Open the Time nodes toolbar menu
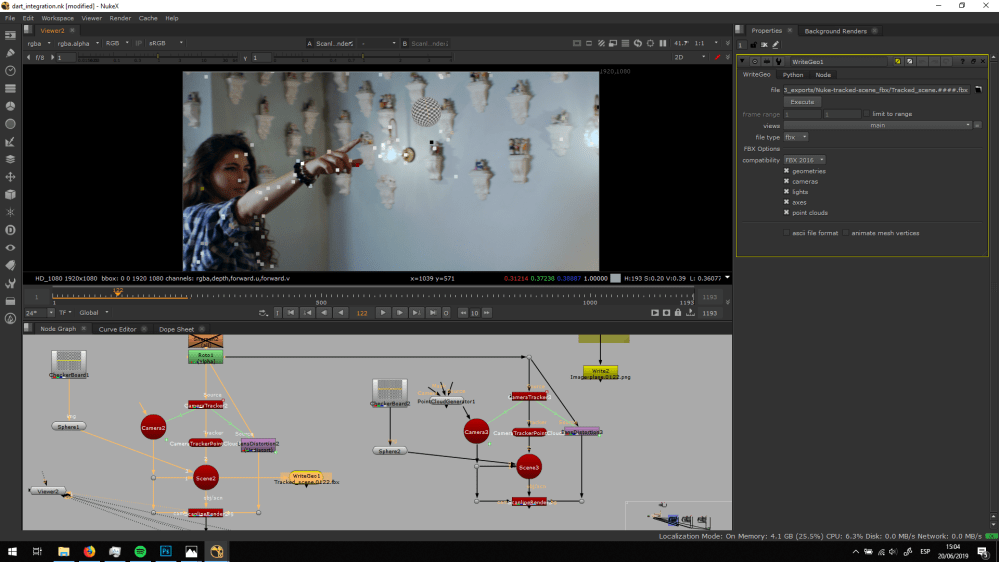Image resolution: width=999 pixels, height=562 pixels. [10, 71]
